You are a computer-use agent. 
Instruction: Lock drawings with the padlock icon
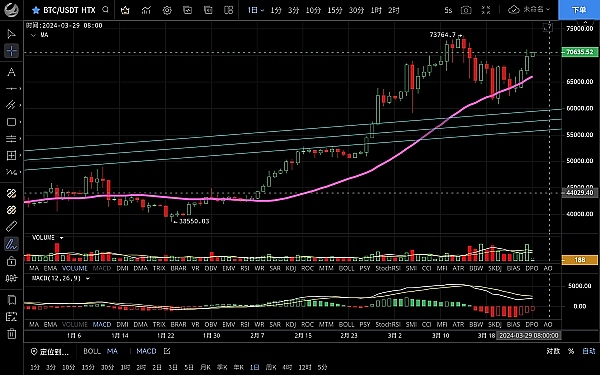[11, 261]
